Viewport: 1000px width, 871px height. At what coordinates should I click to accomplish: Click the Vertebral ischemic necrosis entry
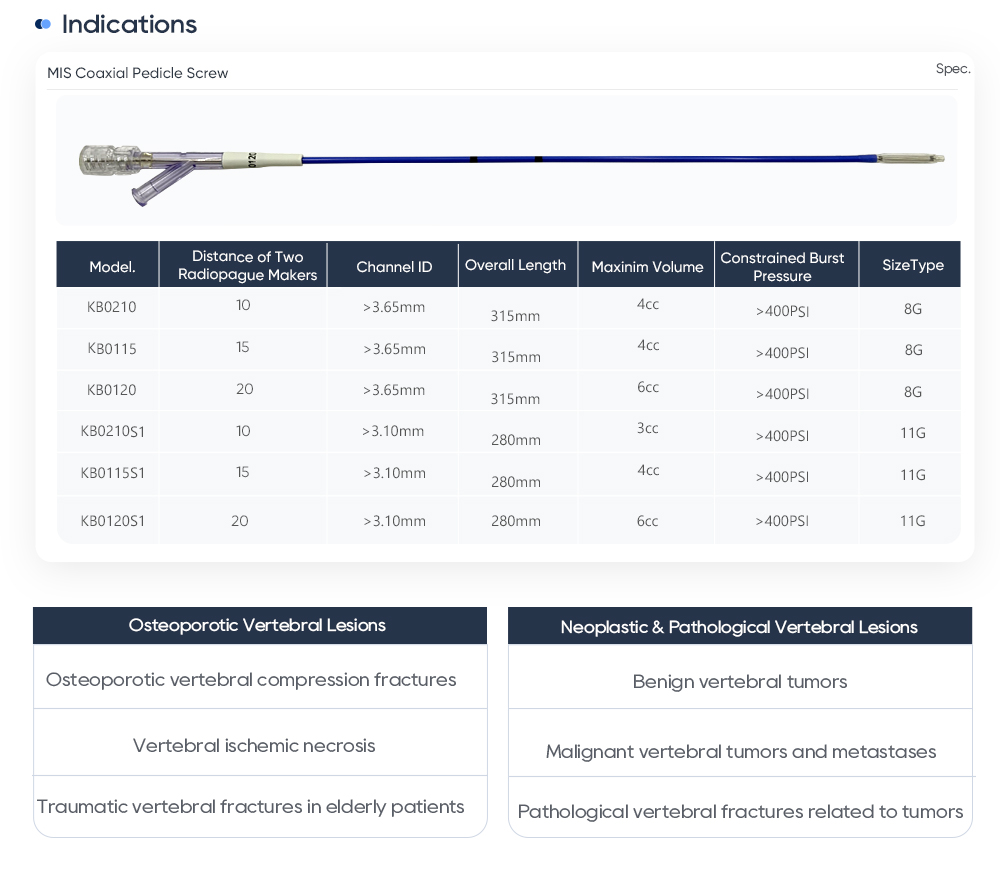pos(254,745)
